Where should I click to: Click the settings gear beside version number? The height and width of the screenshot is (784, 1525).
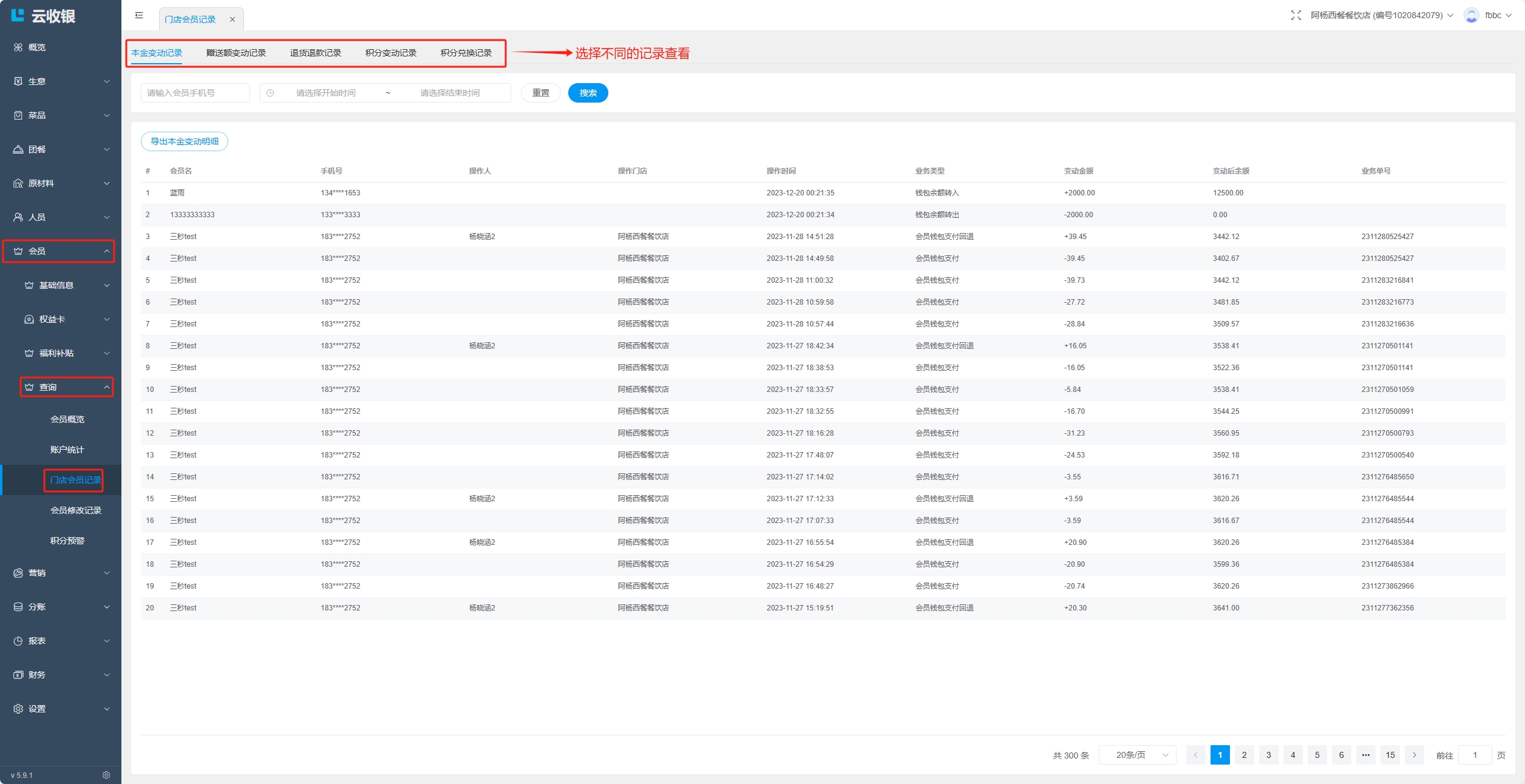click(x=106, y=775)
